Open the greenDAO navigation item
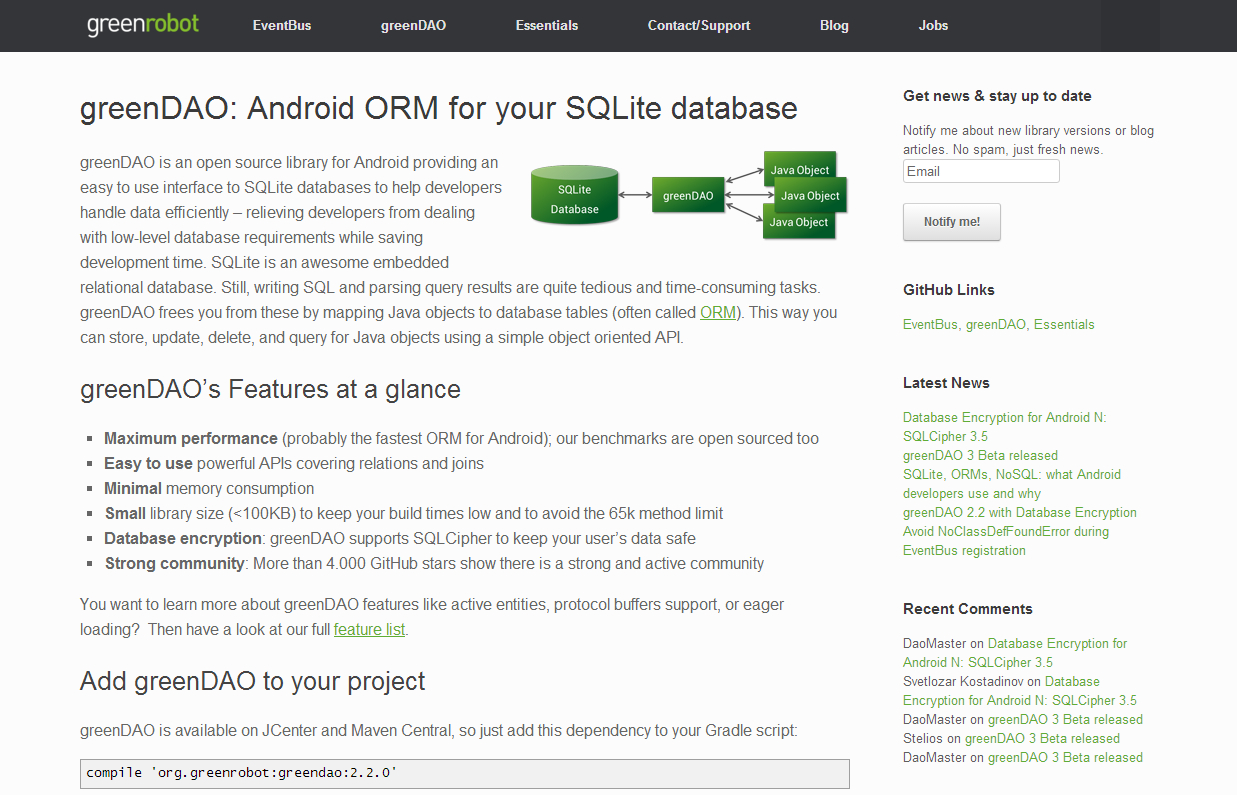This screenshot has height=795, width=1237. [413, 25]
